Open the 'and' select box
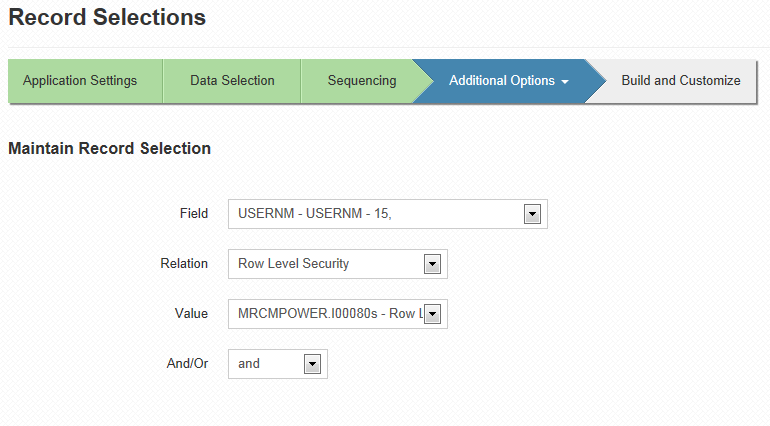770x426 pixels. click(x=278, y=364)
